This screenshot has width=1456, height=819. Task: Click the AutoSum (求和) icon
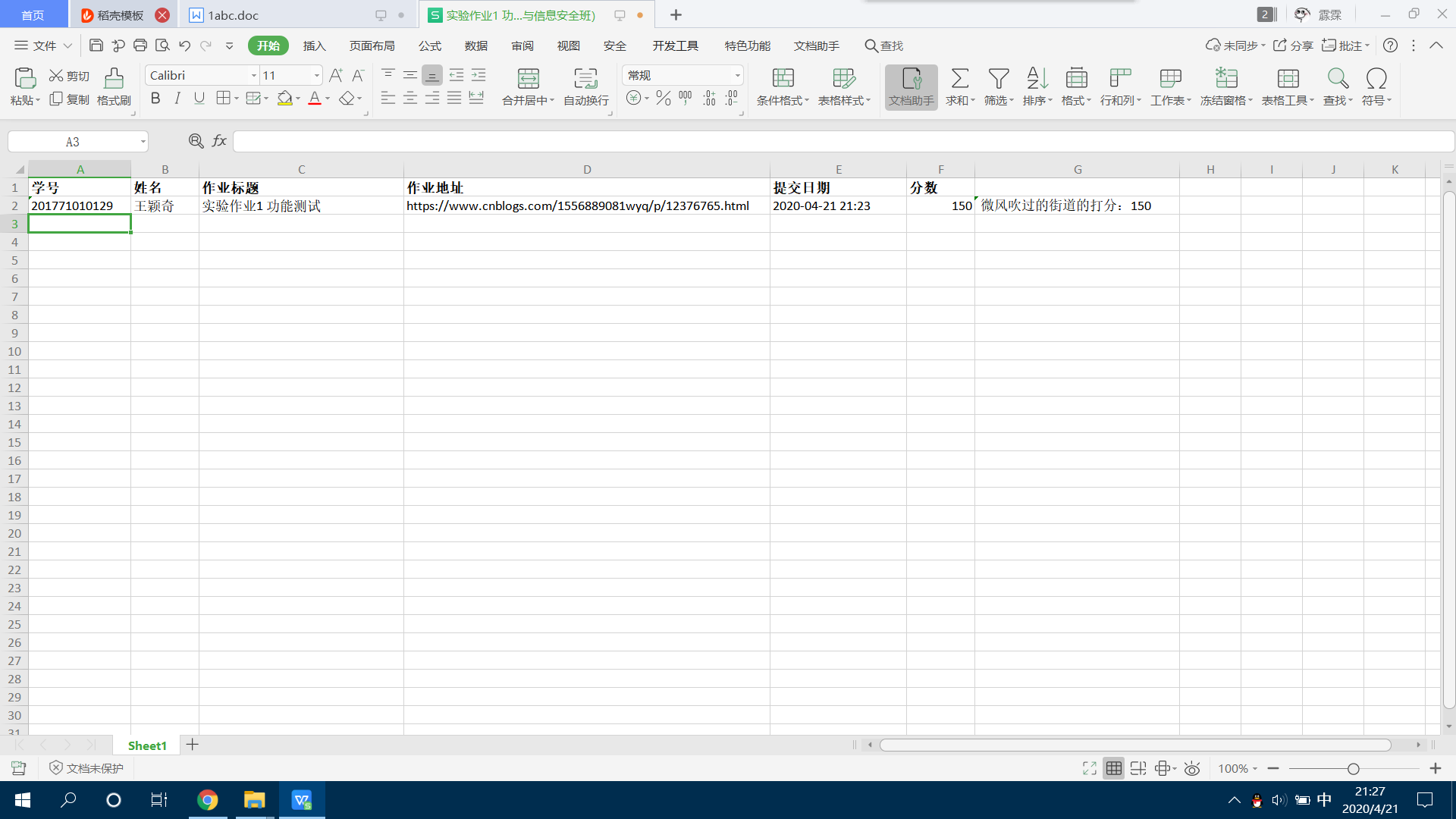(x=959, y=79)
